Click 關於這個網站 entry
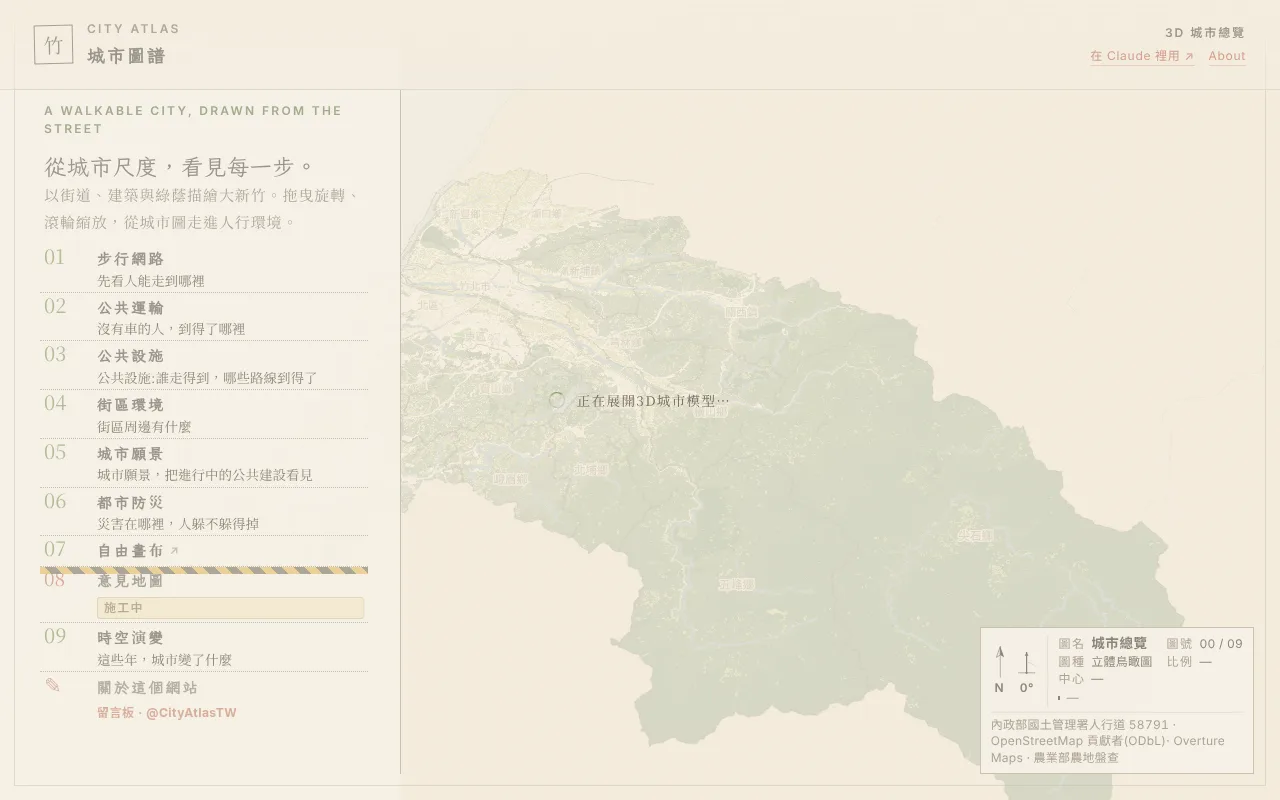The width and height of the screenshot is (1280, 800). tap(148, 688)
